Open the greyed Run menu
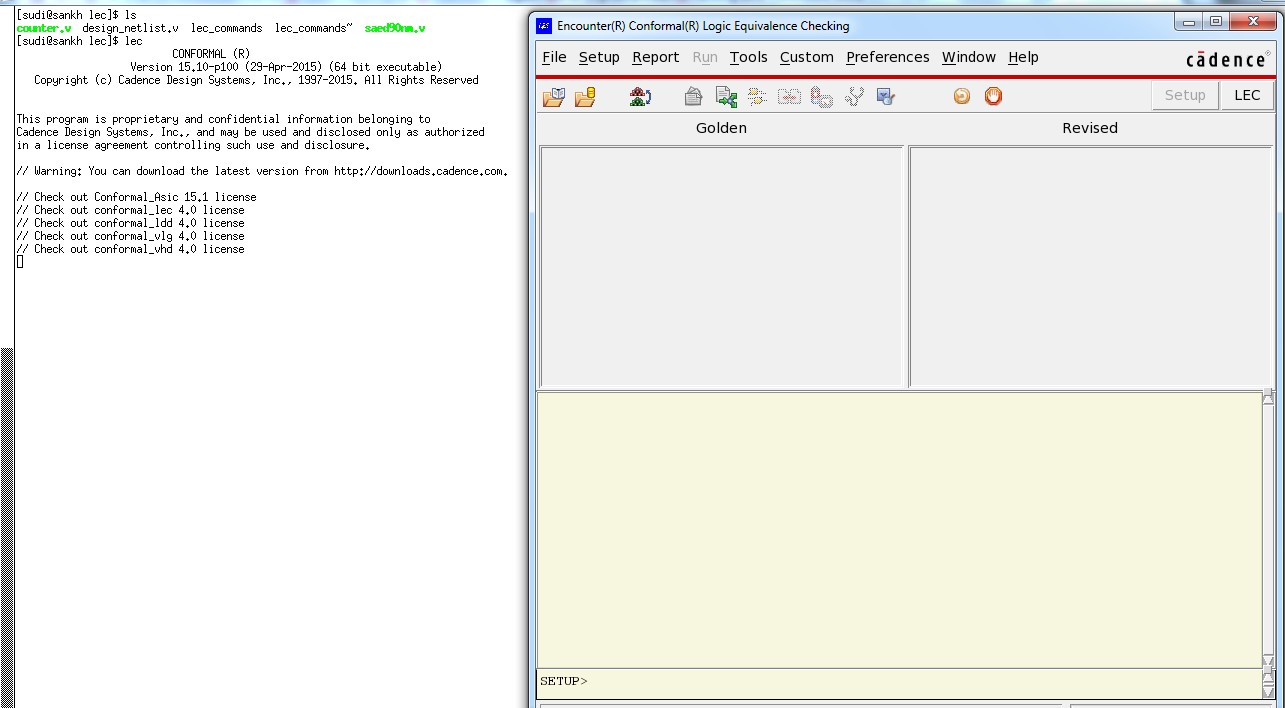Screen dimensions: 1285x708 tap(705, 57)
